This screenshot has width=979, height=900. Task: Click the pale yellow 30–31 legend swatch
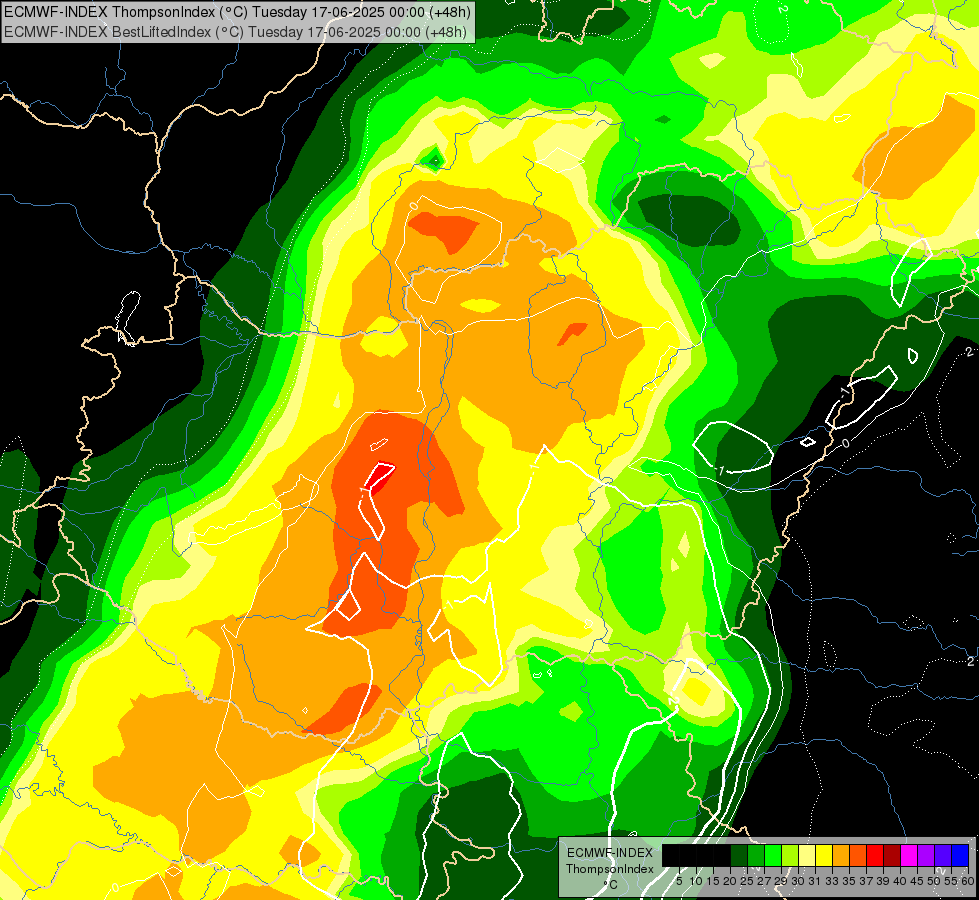click(807, 855)
